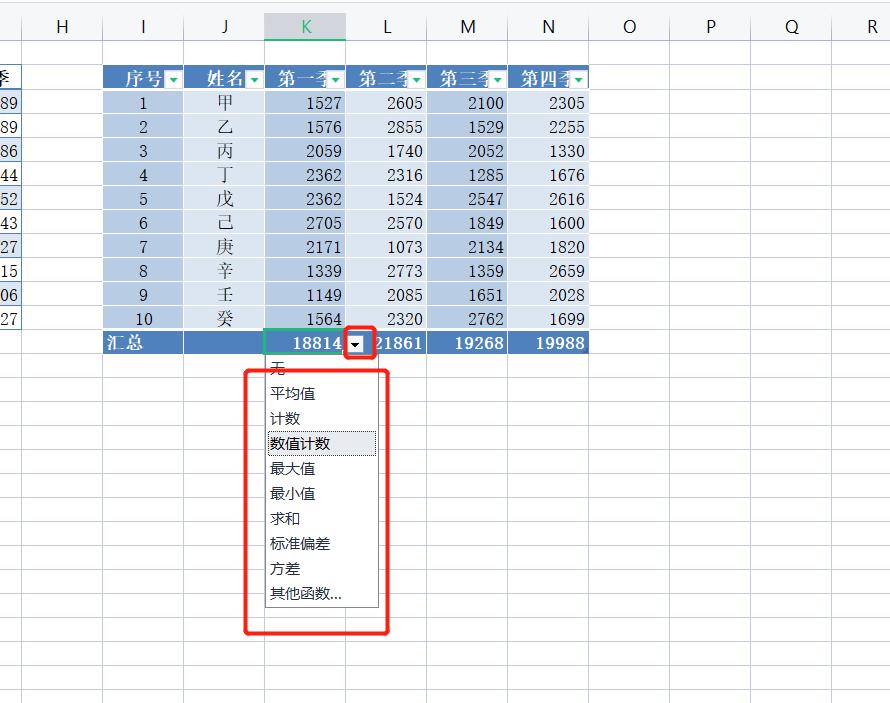
Task: Select the highlighted 数值计数 option
Action: coord(292,443)
